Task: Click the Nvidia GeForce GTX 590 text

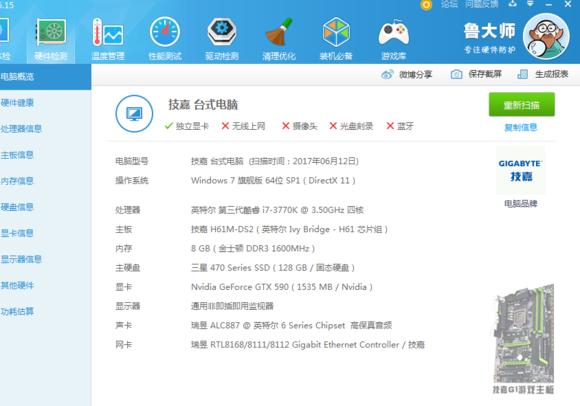Action: [281, 287]
